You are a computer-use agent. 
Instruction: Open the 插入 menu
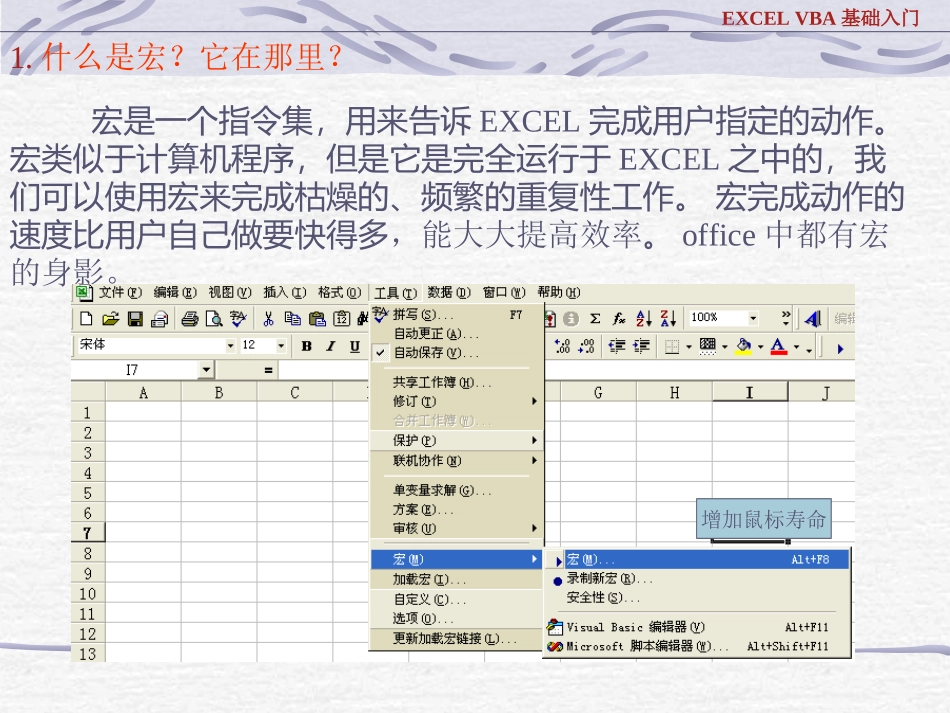tap(285, 293)
